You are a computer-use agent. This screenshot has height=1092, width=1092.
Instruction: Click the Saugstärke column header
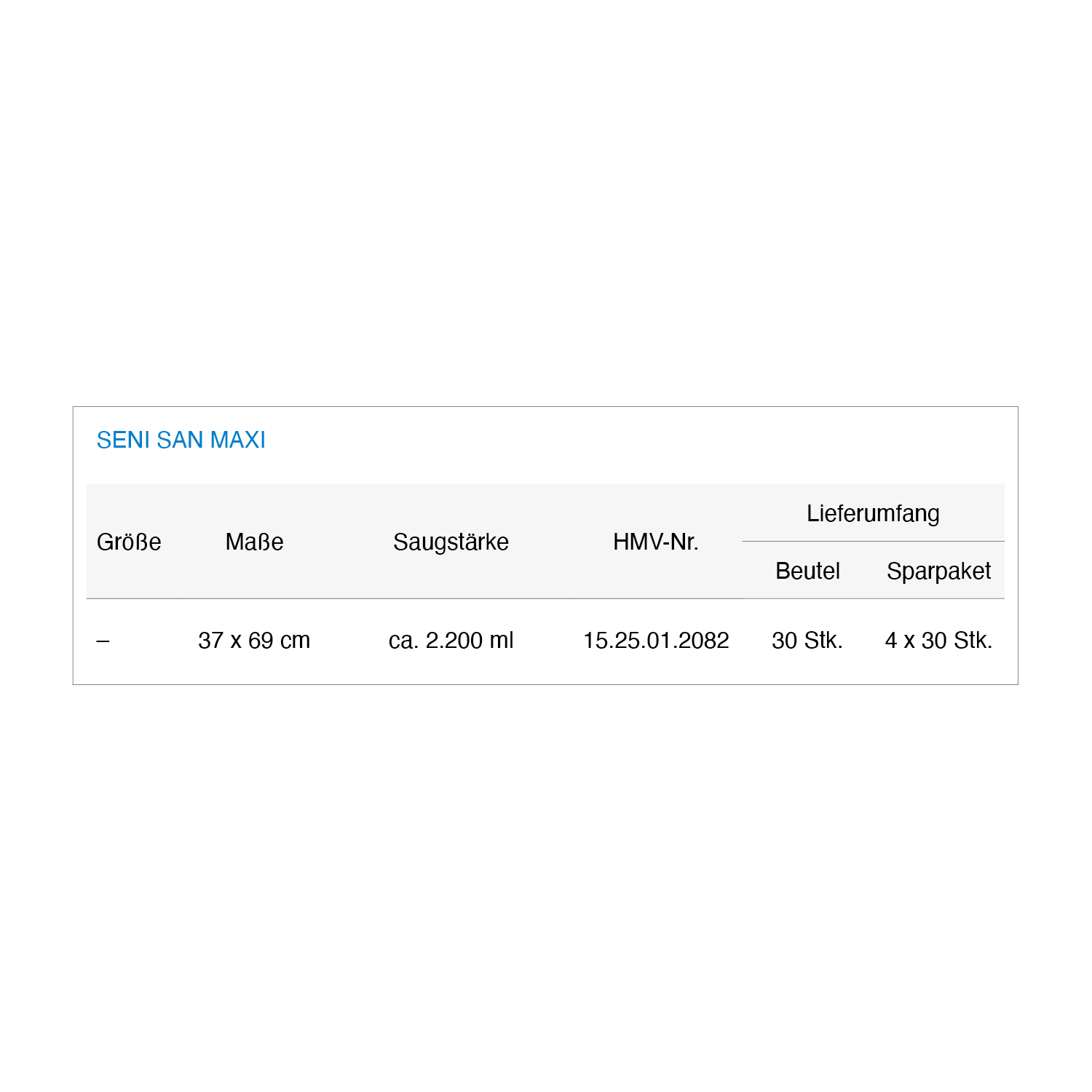point(451,542)
